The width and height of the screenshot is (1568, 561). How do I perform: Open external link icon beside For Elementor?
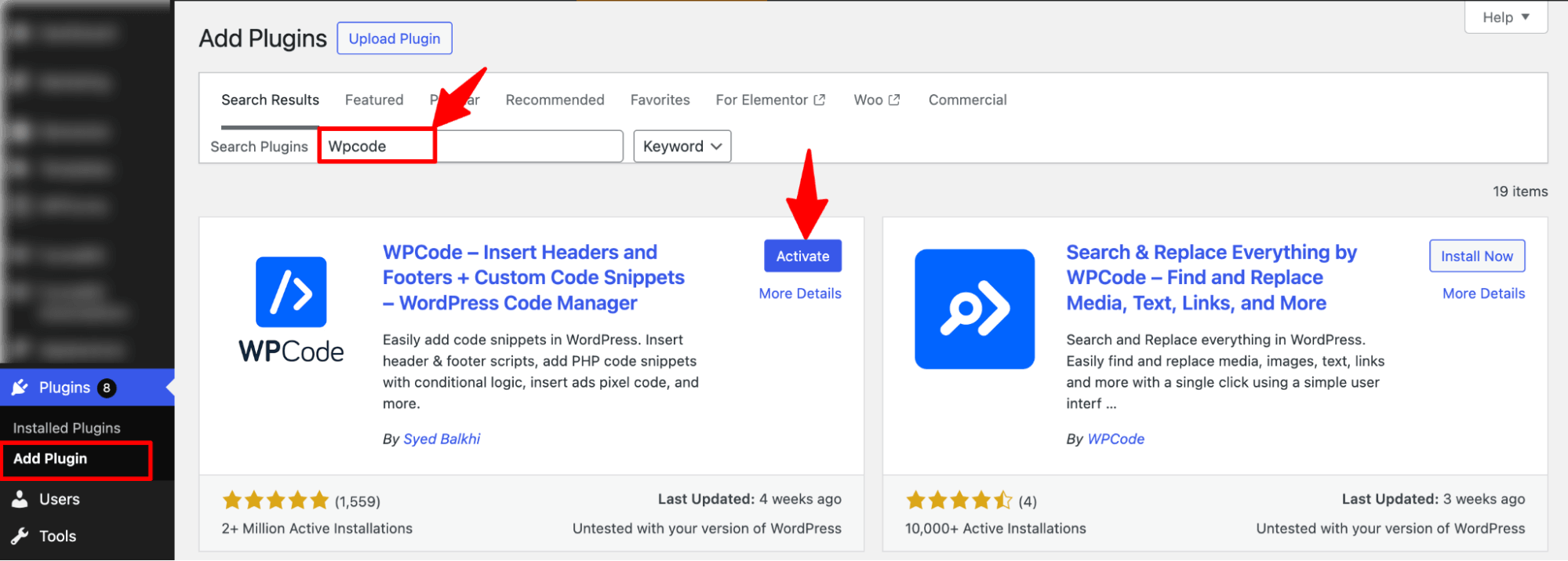tap(820, 100)
